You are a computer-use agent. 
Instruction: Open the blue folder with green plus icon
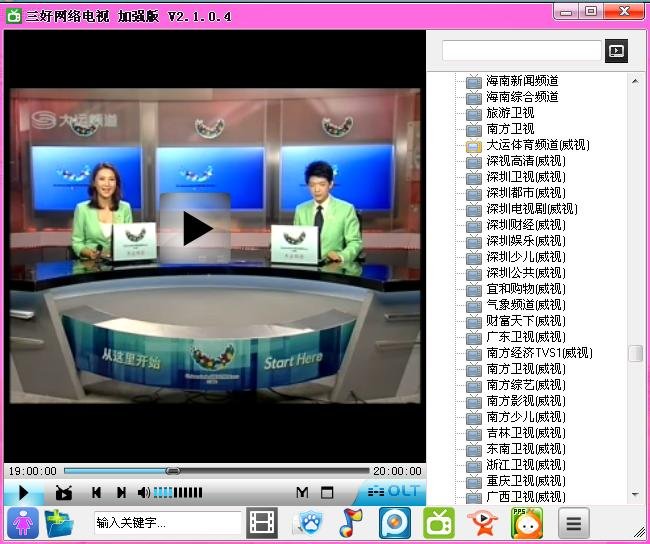coord(60,522)
